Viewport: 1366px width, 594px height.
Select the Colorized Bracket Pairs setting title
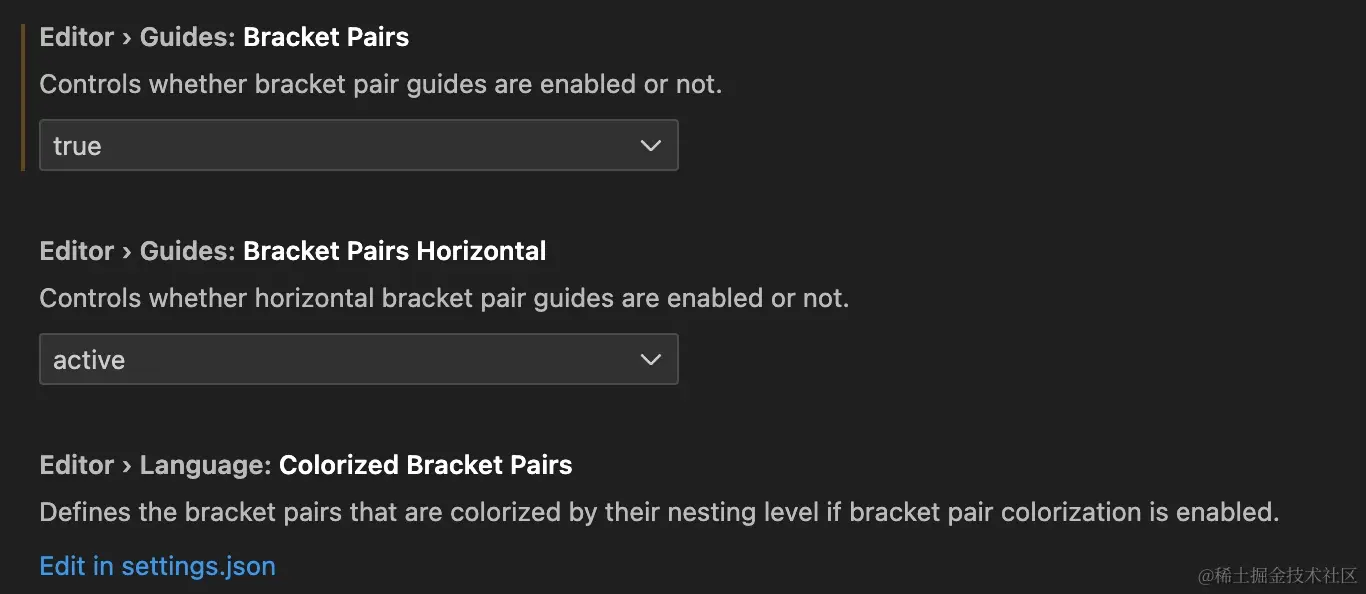coord(426,465)
